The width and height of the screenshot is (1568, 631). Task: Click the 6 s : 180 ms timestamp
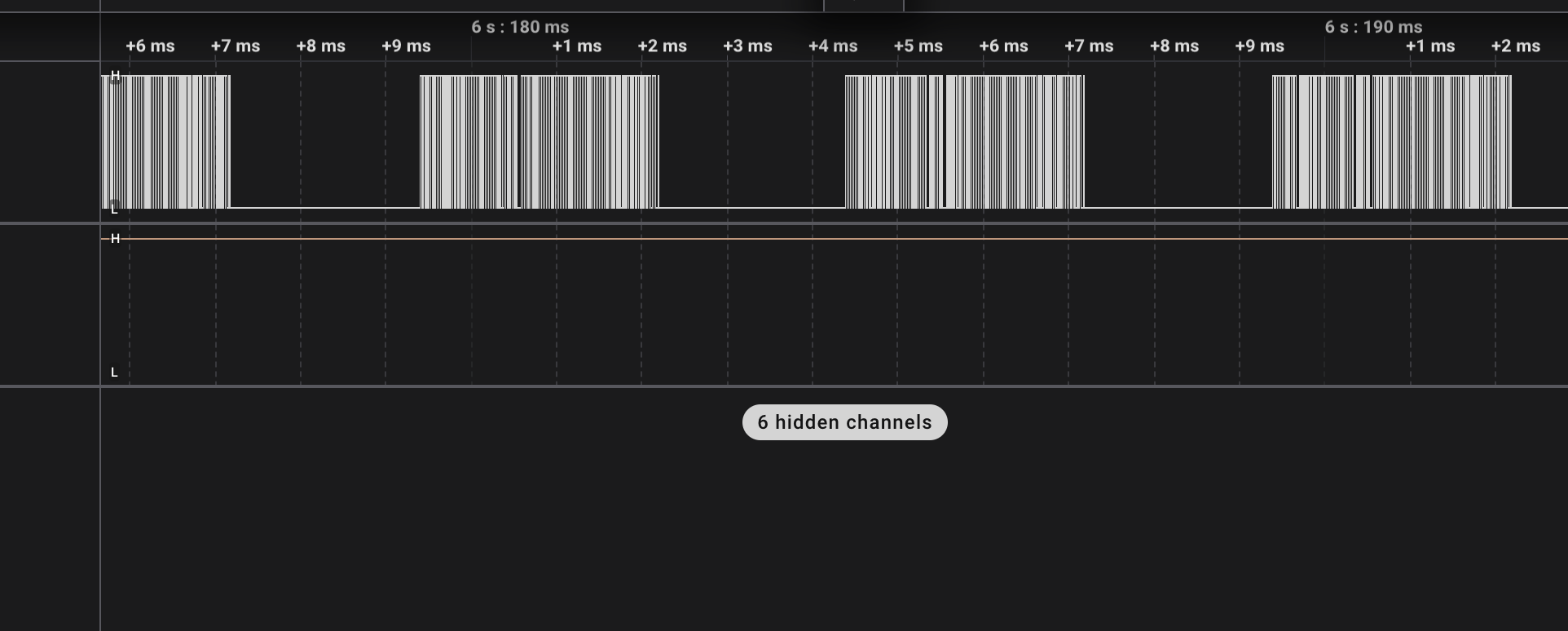(x=520, y=27)
